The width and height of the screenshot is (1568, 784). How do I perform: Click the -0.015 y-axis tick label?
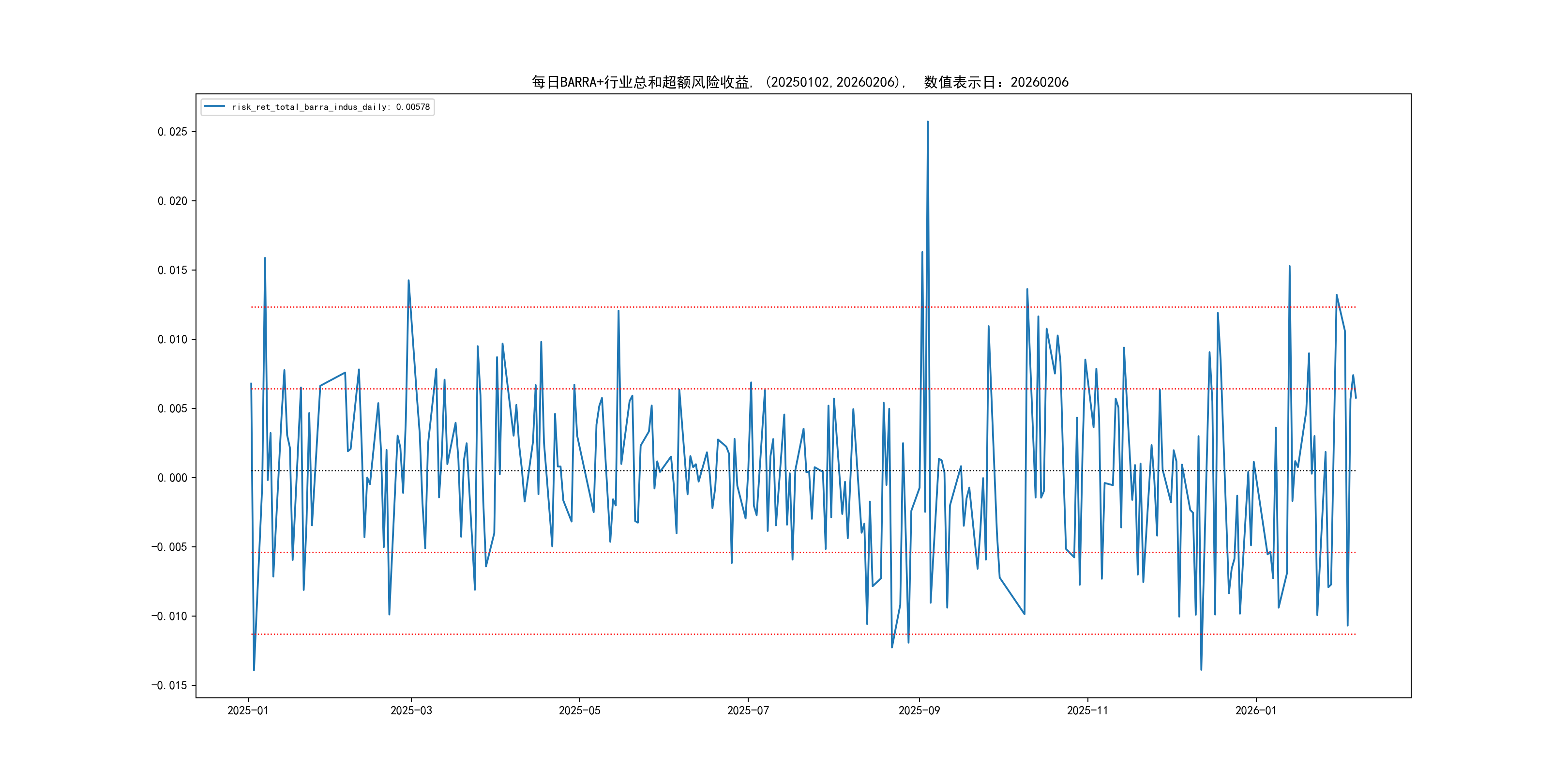169,685
